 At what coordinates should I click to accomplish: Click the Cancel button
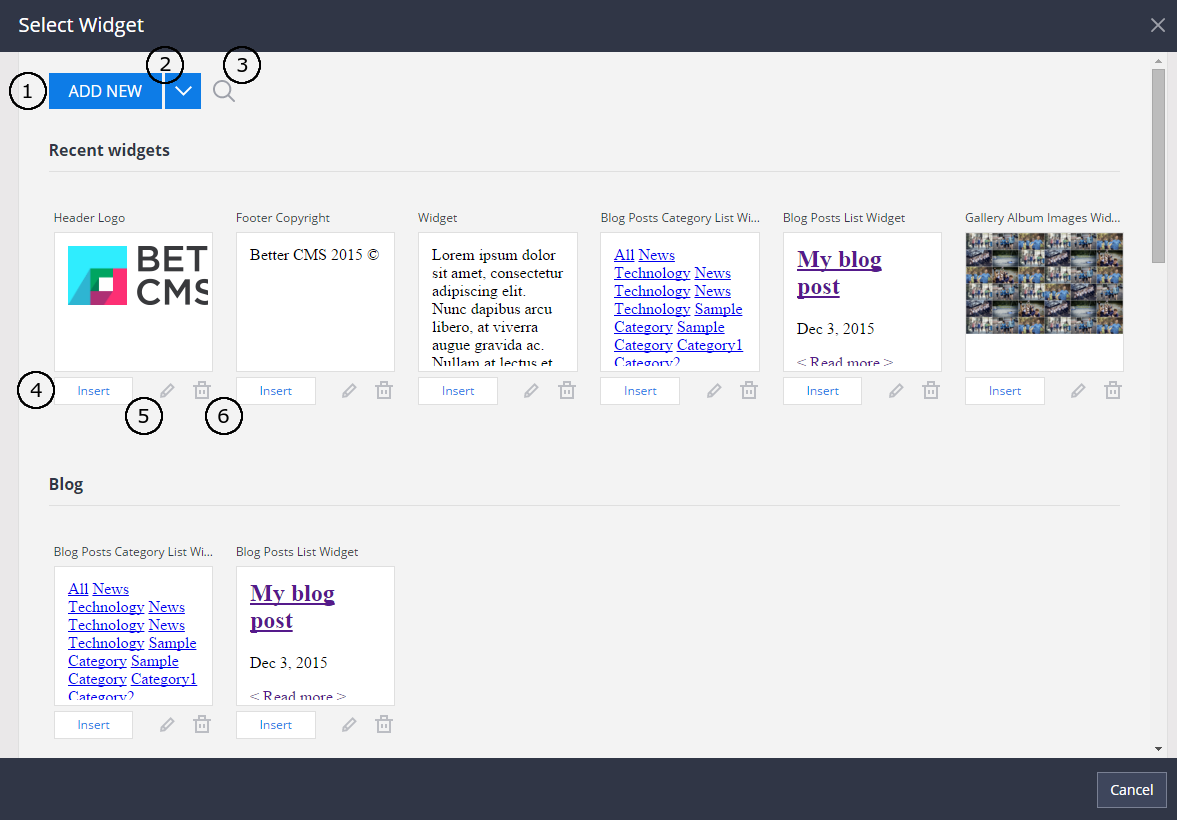(1131, 789)
